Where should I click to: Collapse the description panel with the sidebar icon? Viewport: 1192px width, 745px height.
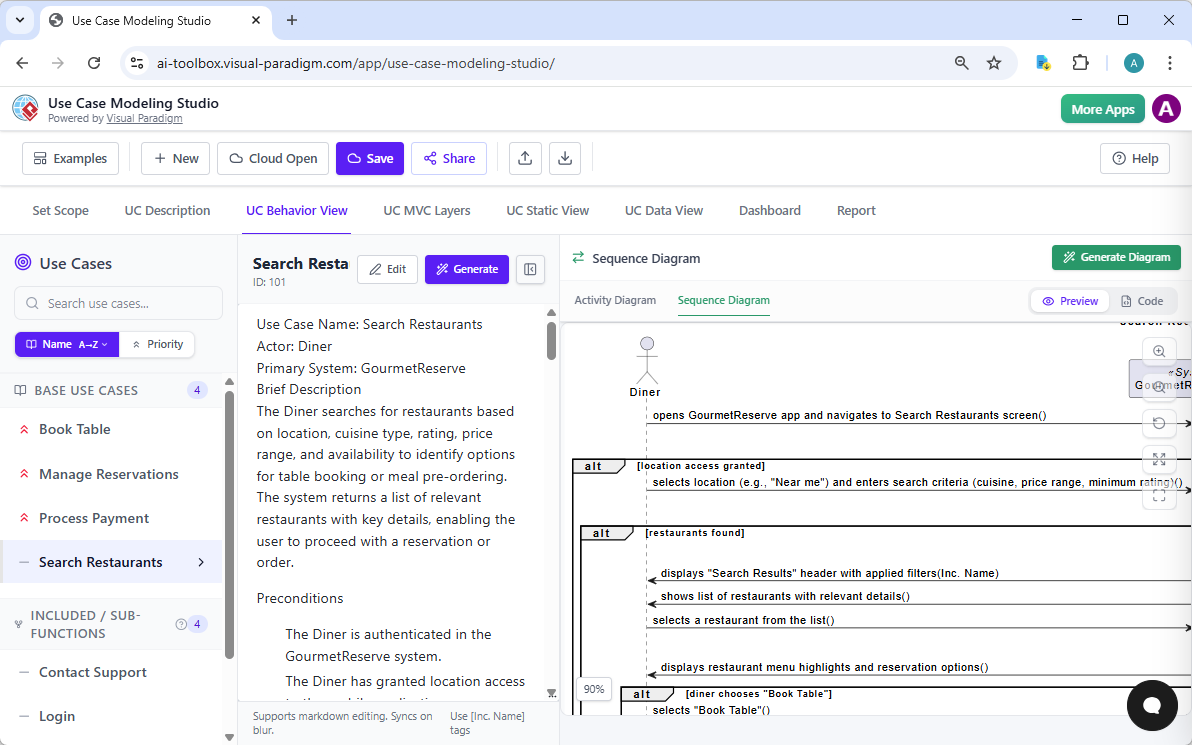[x=530, y=269]
